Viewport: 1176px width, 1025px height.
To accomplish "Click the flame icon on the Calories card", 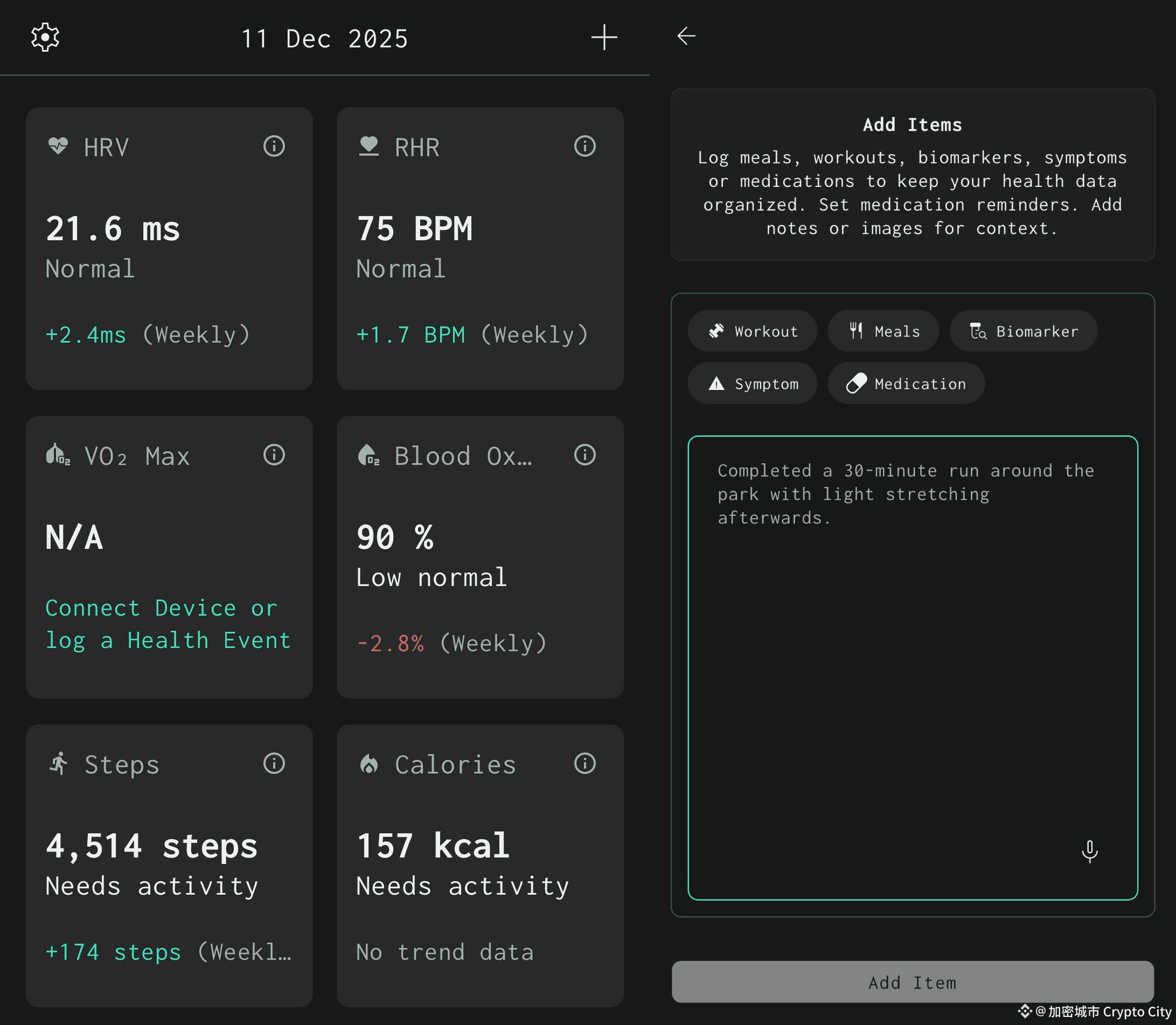I will click(x=370, y=764).
